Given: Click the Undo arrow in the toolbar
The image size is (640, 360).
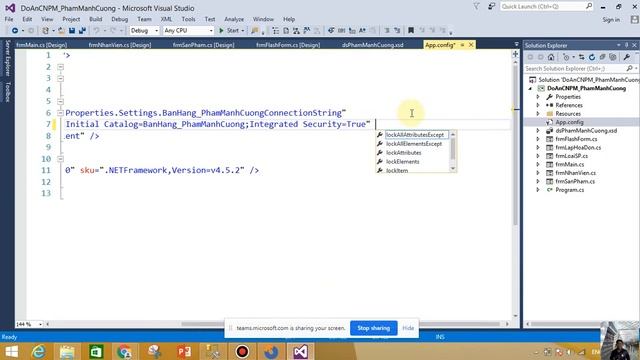Looking at the screenshot, I should click(x=96, y=31).
